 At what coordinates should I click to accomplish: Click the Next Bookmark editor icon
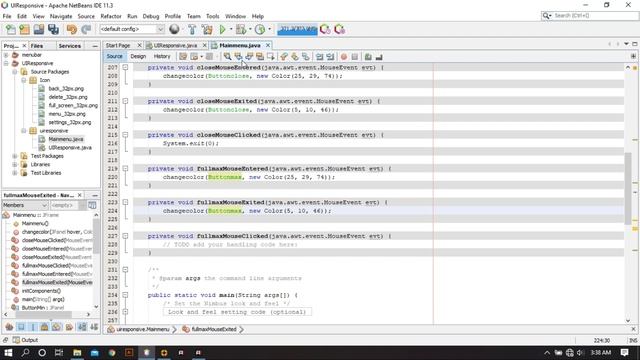point(295,57)
